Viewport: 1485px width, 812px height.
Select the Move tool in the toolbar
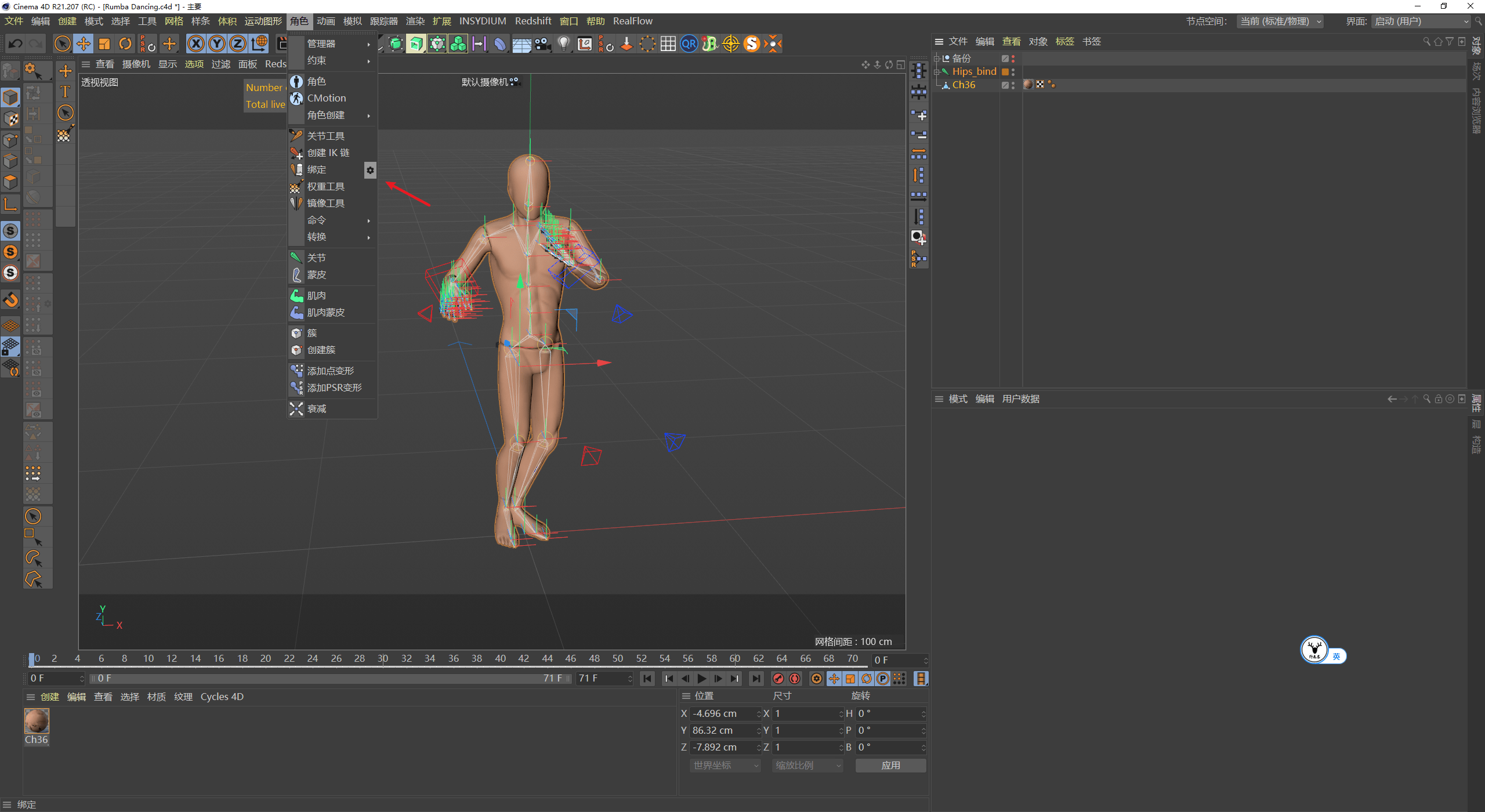pos(83,43)
